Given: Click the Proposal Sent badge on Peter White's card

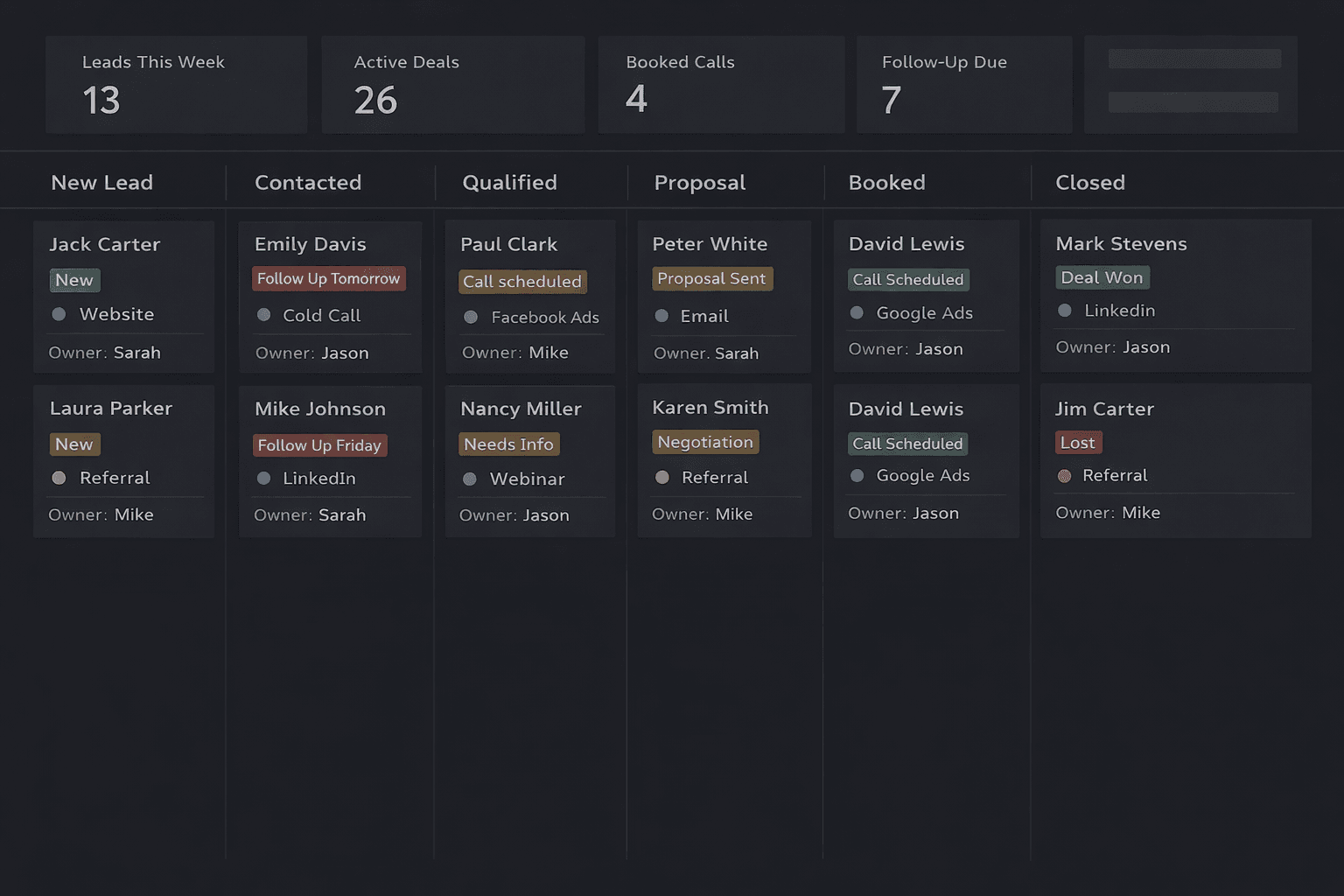Looking at the screenshot, I should [x=712, y=278].
